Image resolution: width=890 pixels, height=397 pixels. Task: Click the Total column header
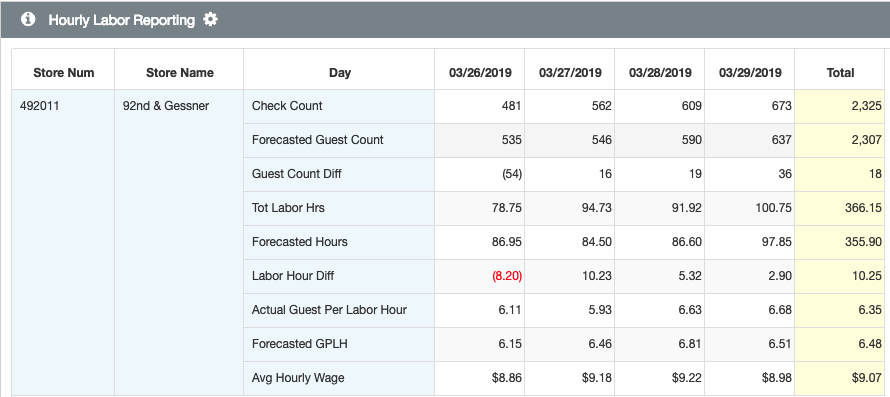tap(840, 73)
